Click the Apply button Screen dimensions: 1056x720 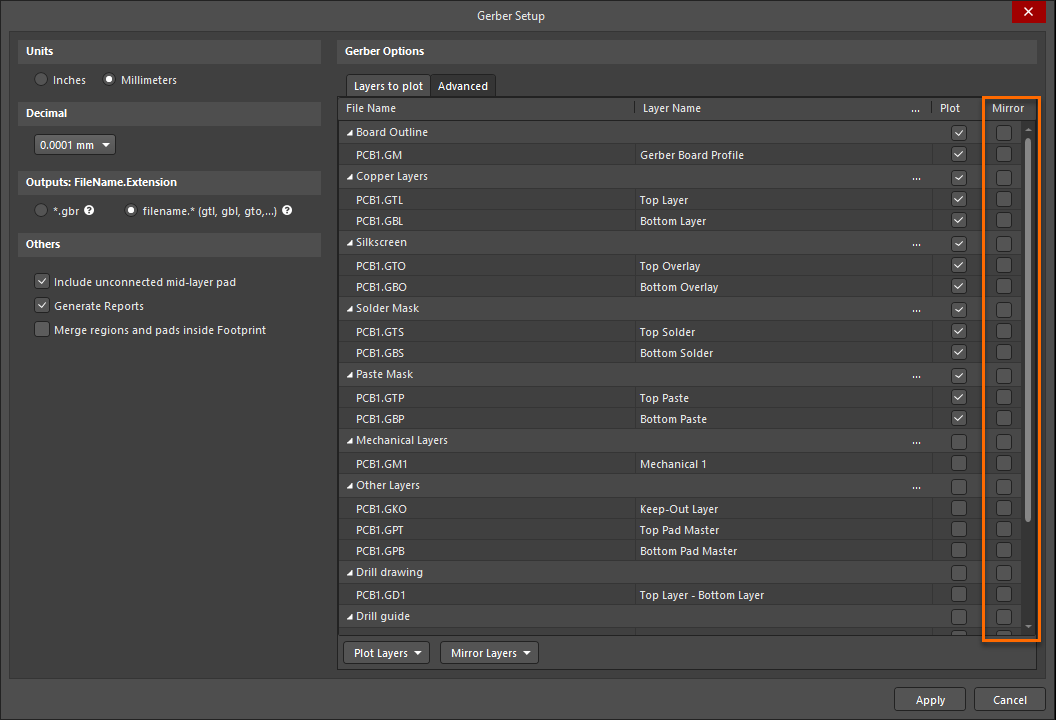pyautogui.click(x=930, y=700)
